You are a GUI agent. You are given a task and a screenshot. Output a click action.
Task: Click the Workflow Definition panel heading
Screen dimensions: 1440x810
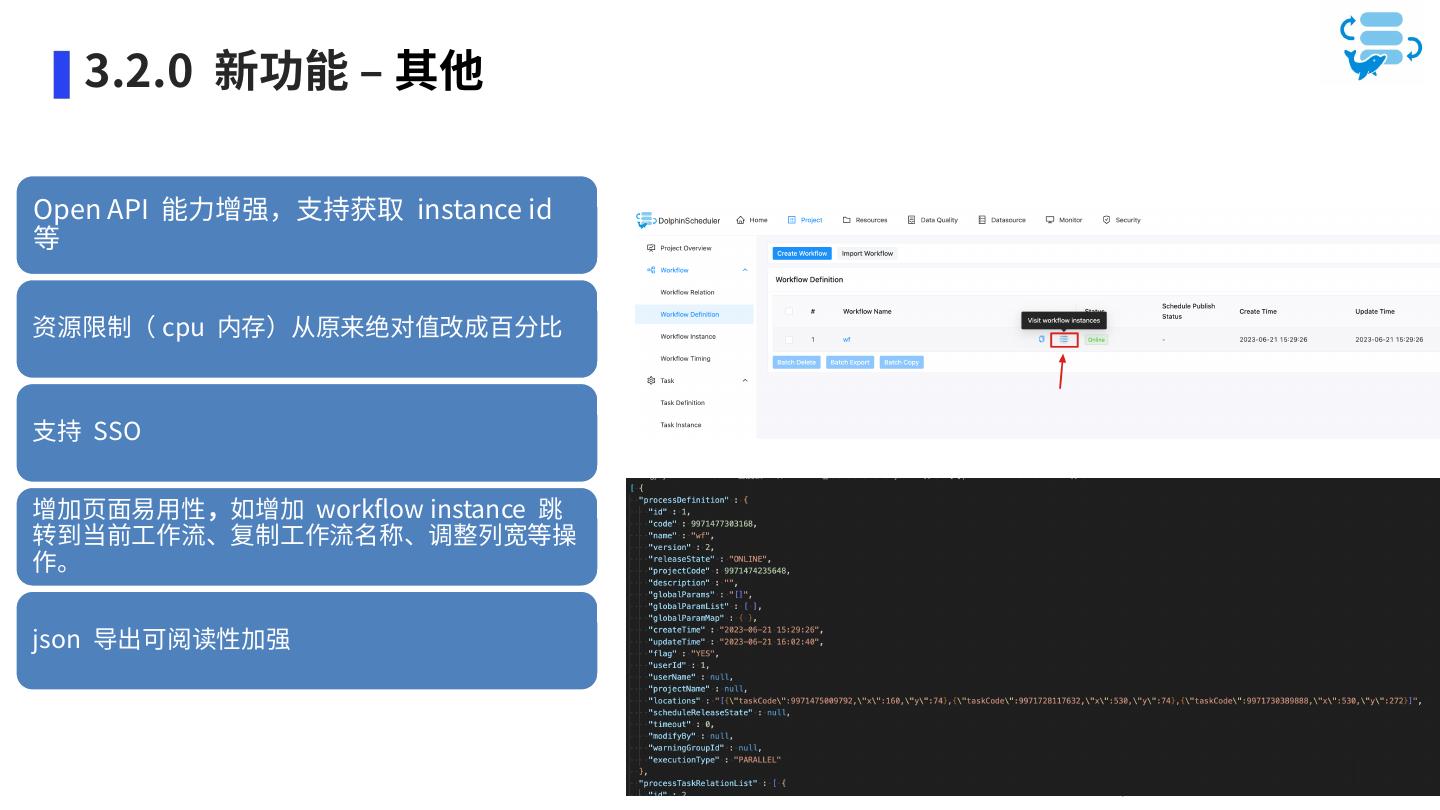click(809, 280)
